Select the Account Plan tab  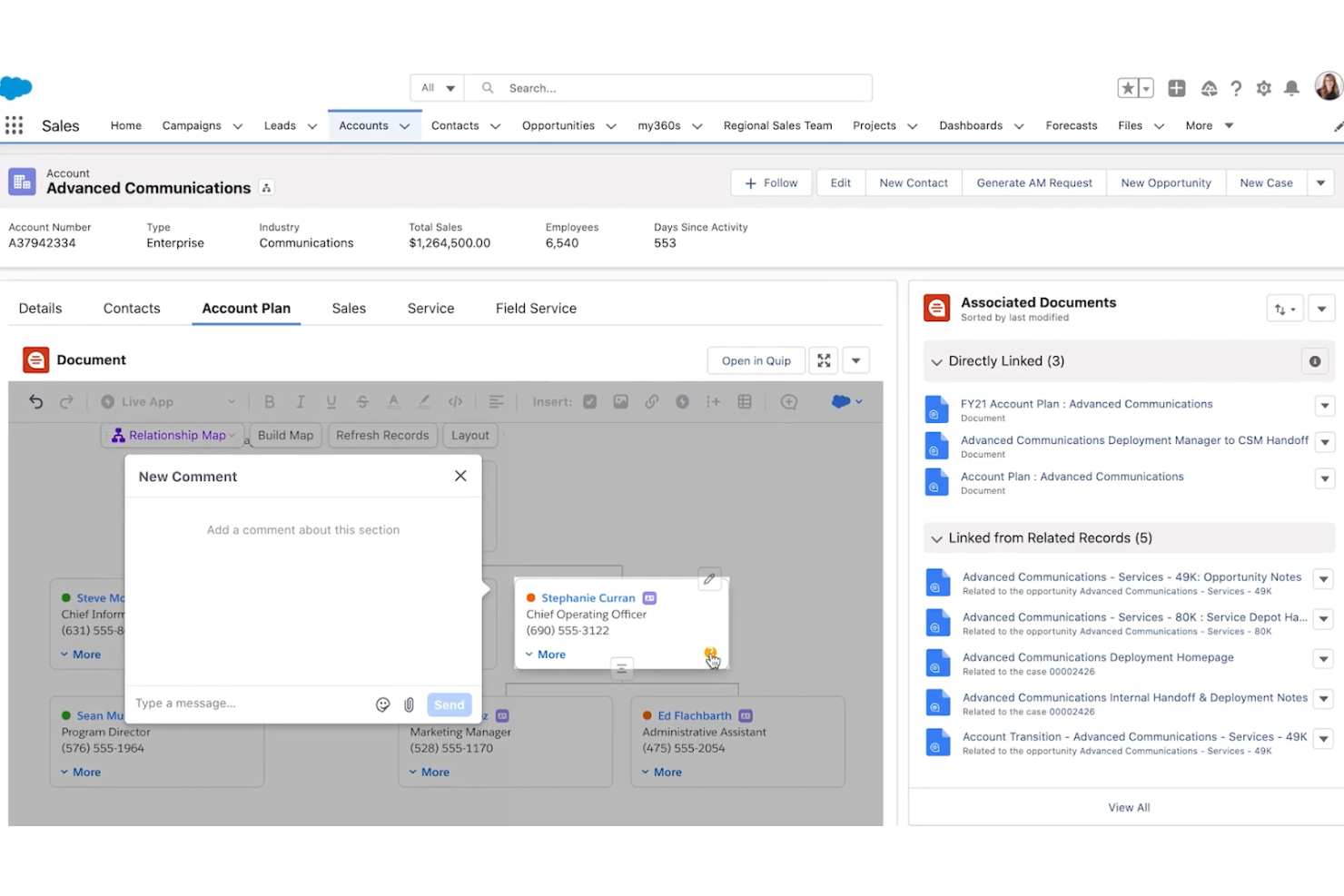pyautogui.click(x=246, y=308)
